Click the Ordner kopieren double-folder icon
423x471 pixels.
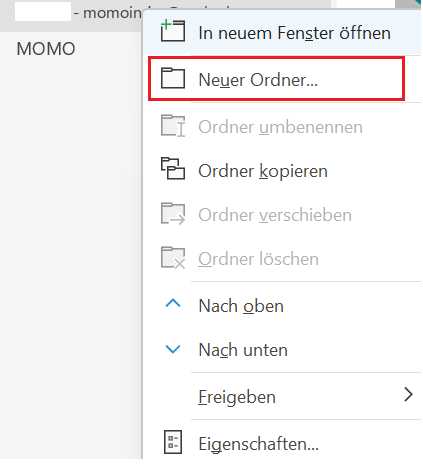[173, 168]
